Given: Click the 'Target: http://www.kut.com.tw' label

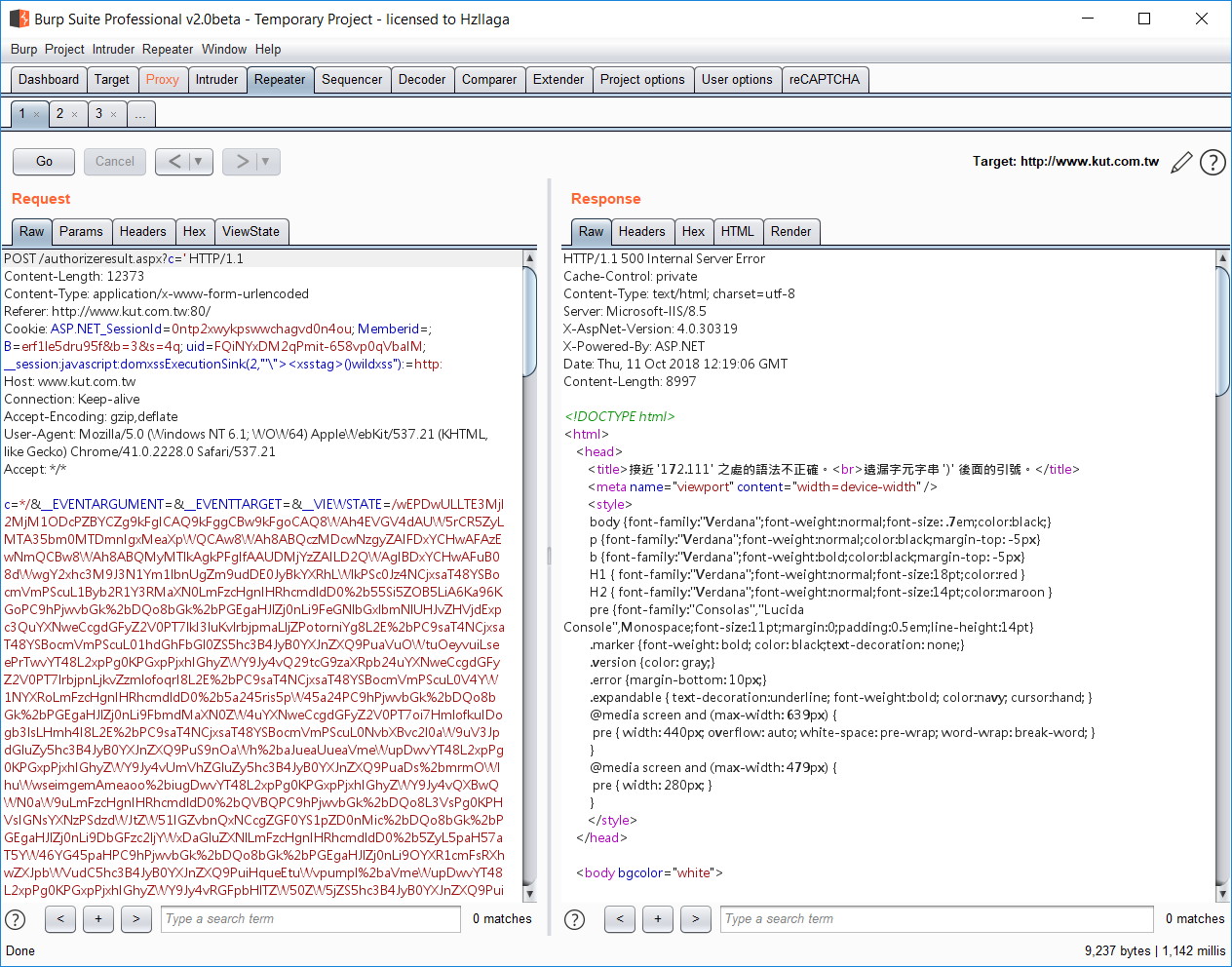Looking at the screenshot, I should [x=1065, y=162].
